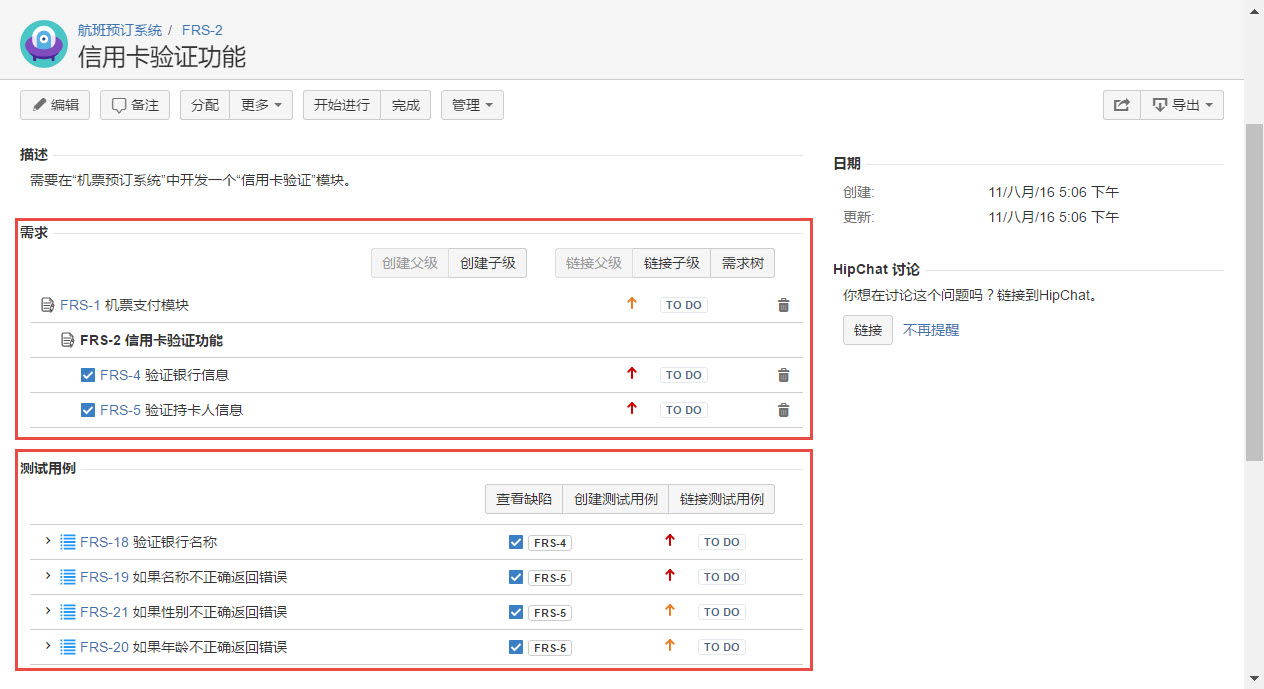Click the document icon next to FRS-1
The image size is (1264, 689).
click(x=47, y=305)
